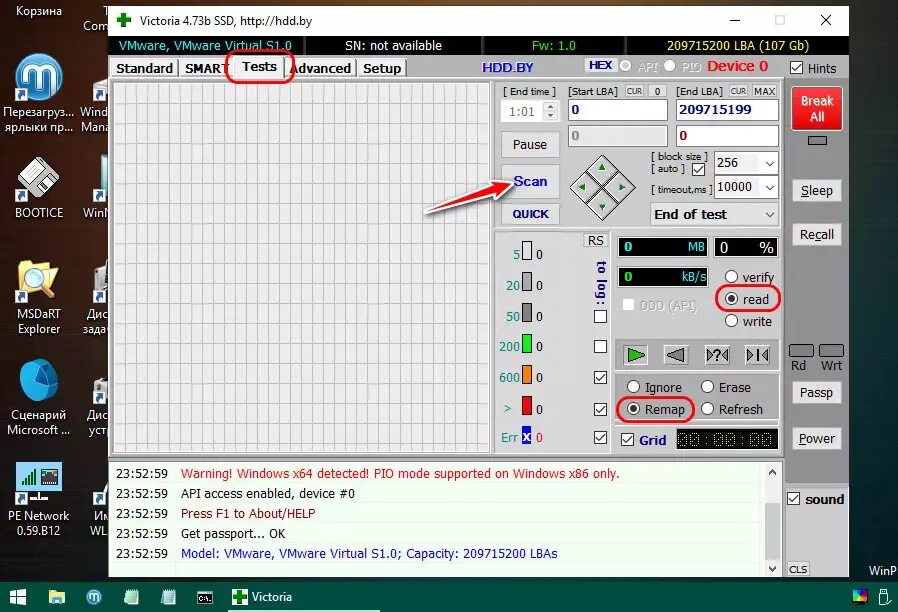
Task: Toggle log checkbox for 600 ms blocks
Action: (600, 377)
